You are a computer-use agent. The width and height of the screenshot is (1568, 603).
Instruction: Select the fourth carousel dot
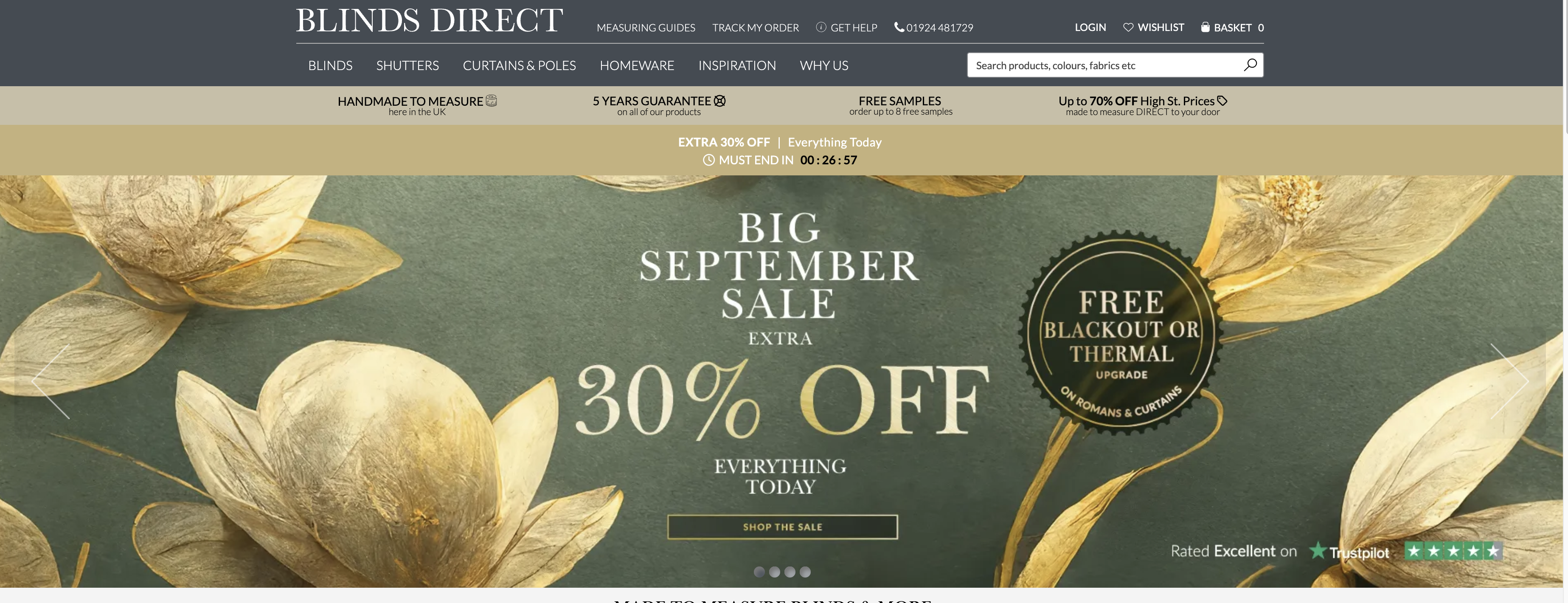(805, 572)
